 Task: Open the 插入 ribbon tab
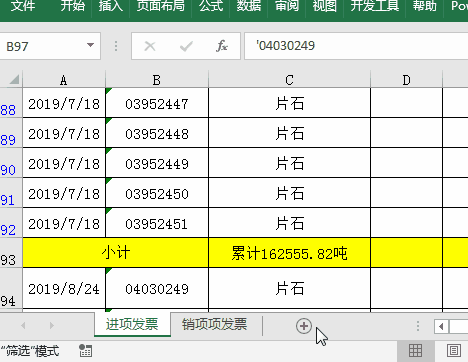[x=111, y=6]
